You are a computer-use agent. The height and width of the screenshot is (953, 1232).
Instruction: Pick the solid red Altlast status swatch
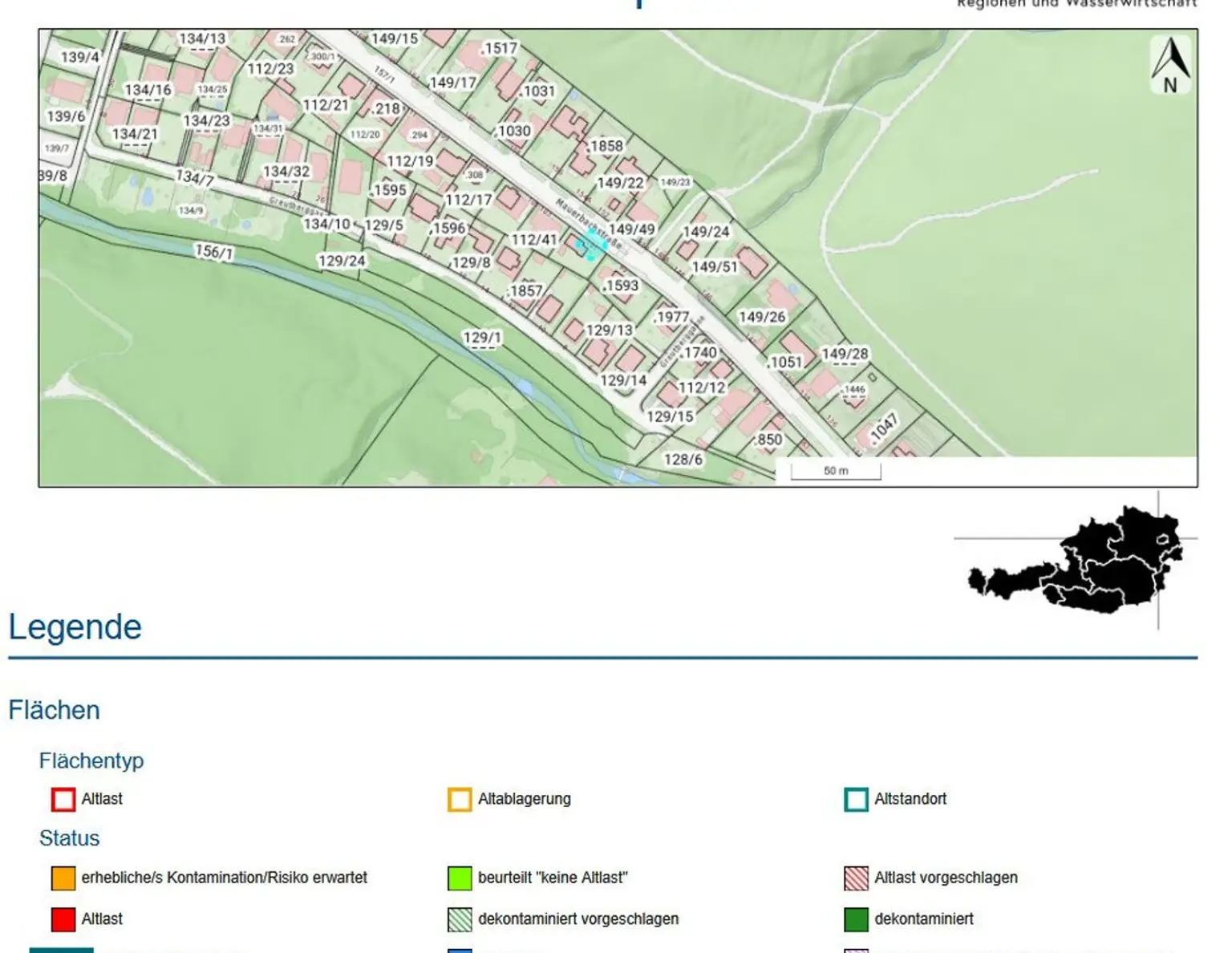(x=63, y=919)
